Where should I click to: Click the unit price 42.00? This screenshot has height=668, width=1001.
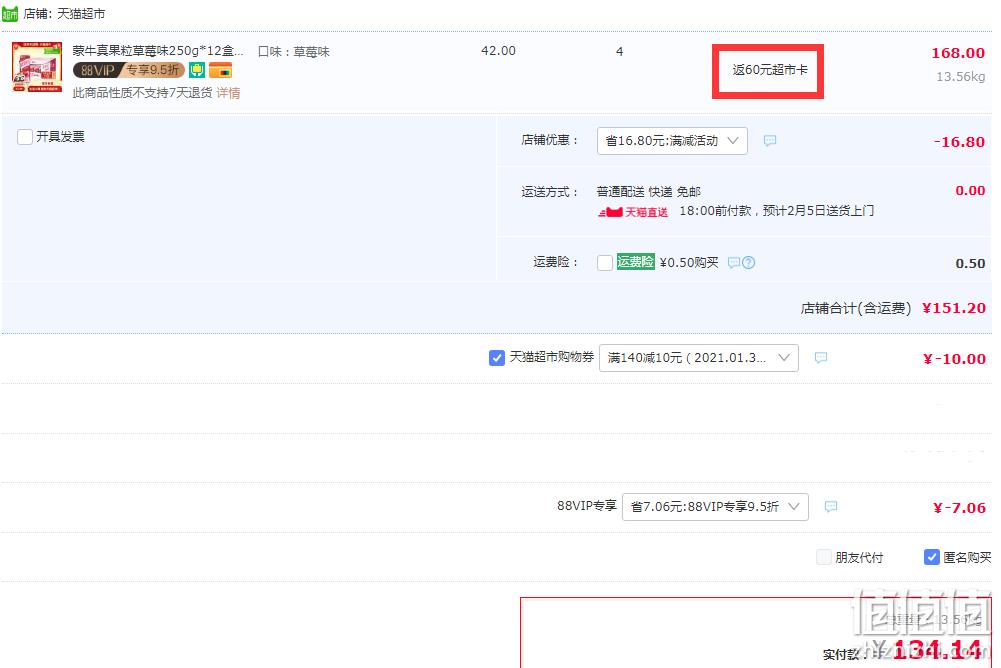tap(498, 51)
